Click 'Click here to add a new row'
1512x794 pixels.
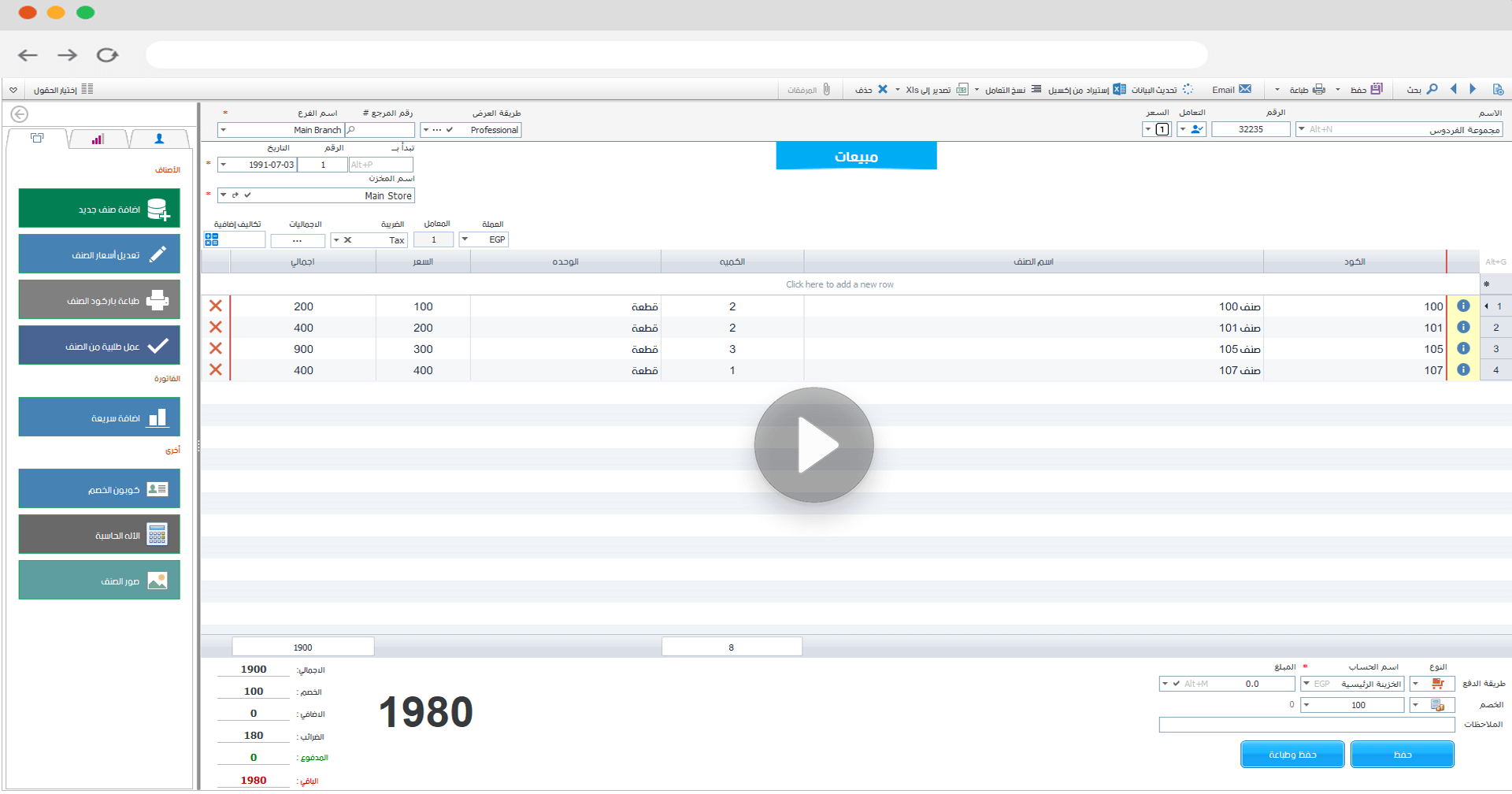pos(839,284)
